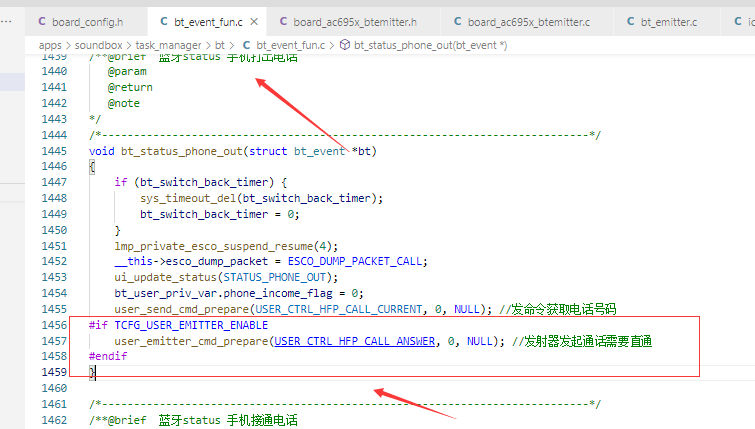This screenshot has height=429, width=755.
Task: Open the board_ac695x_btemitter.h tab
Action: 355,22
